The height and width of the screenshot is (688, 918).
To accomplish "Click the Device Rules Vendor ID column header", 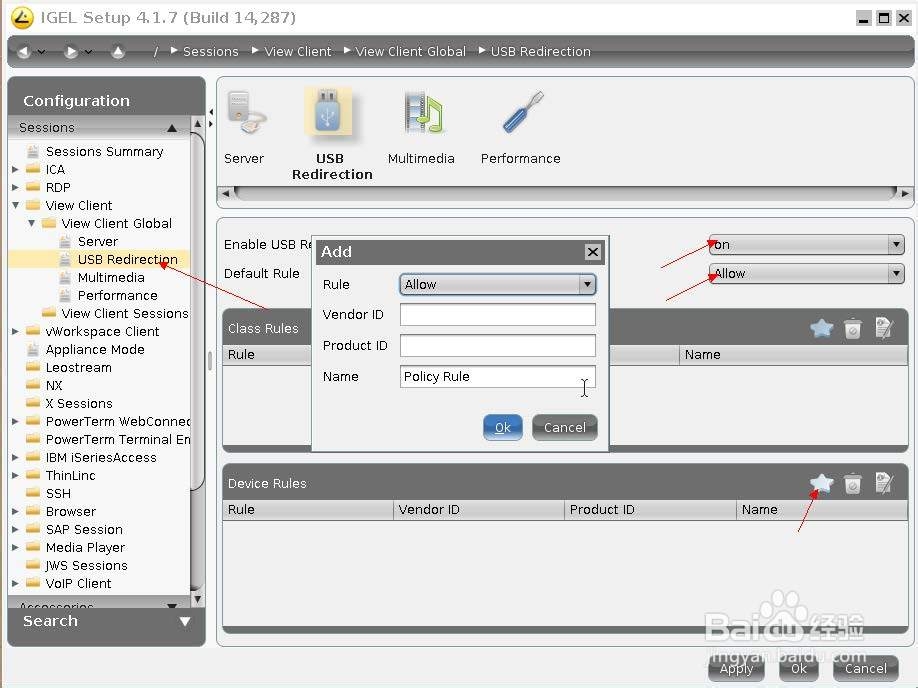I will tap(478, 510).
